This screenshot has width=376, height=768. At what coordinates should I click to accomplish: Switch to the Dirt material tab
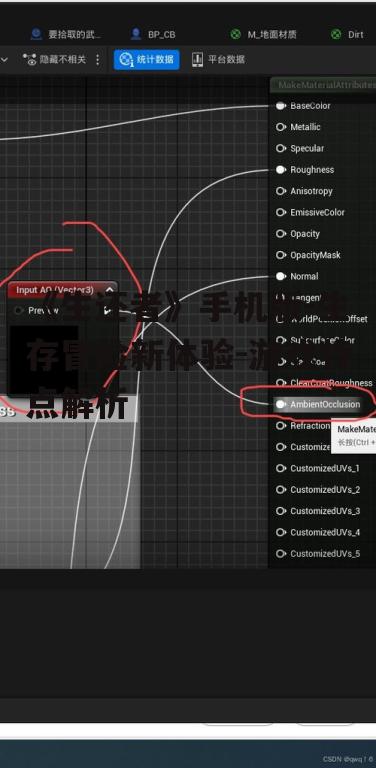pyautogui.click(x=347, y=34)
